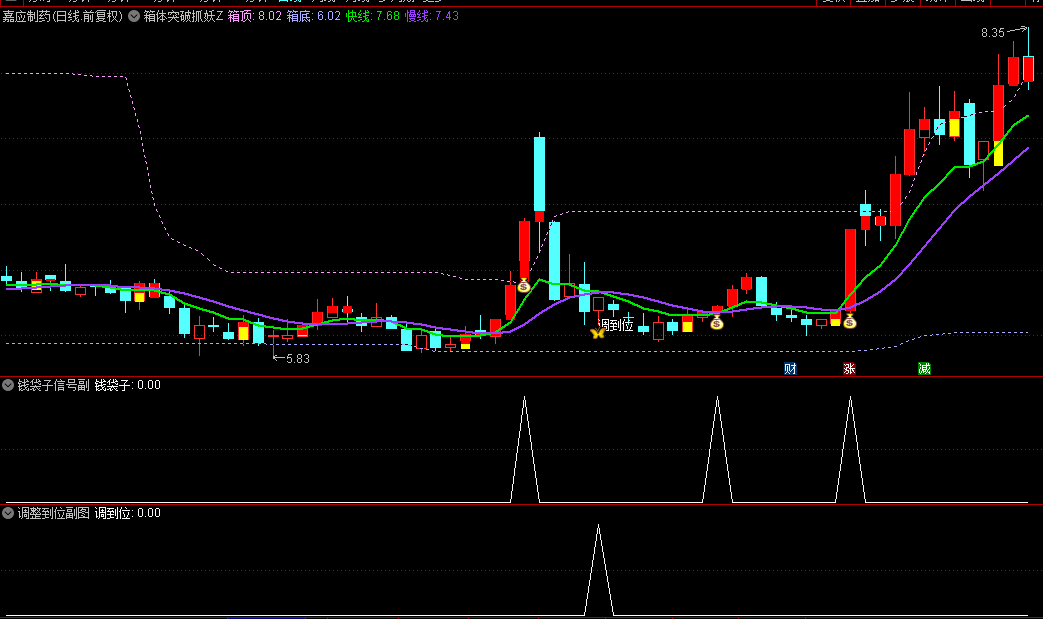Click the 8.35 high price arrow label
The width and height of the screenshot is (1043, 619).
993,33
